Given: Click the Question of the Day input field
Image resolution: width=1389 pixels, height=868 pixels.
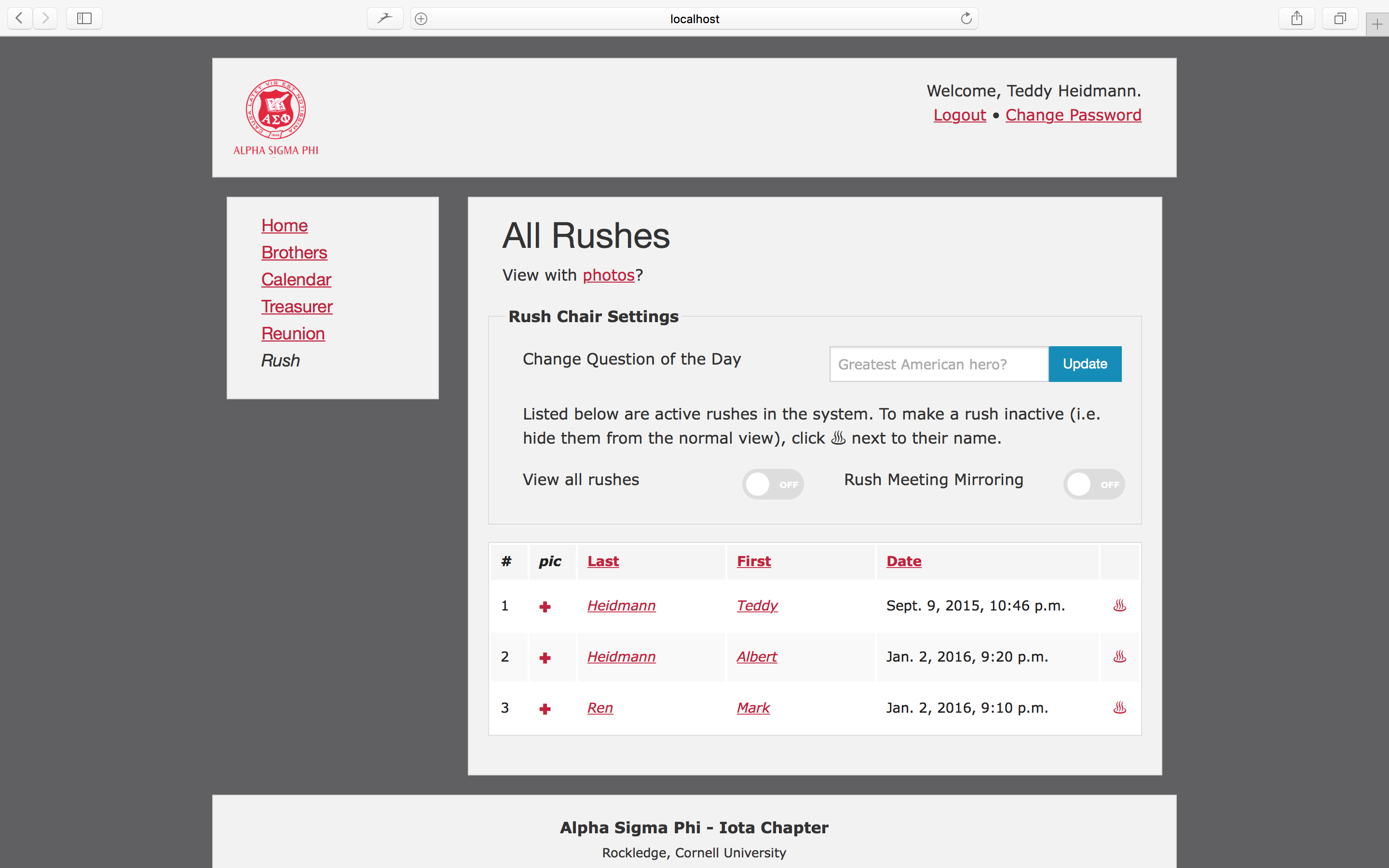Looking at the screenshot, I should [x=939, y=364].
